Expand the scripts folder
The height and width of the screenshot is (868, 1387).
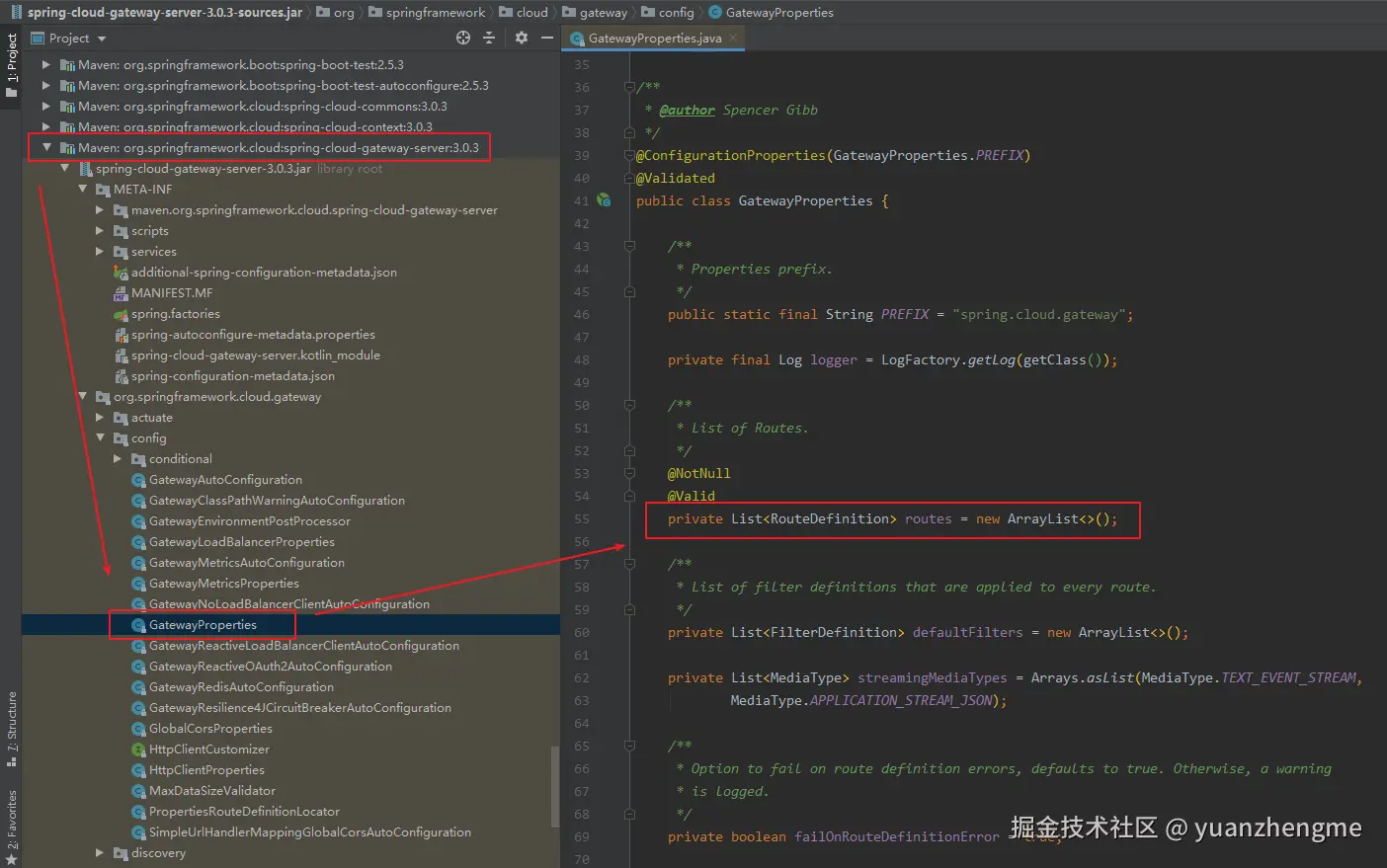point(100,230)
